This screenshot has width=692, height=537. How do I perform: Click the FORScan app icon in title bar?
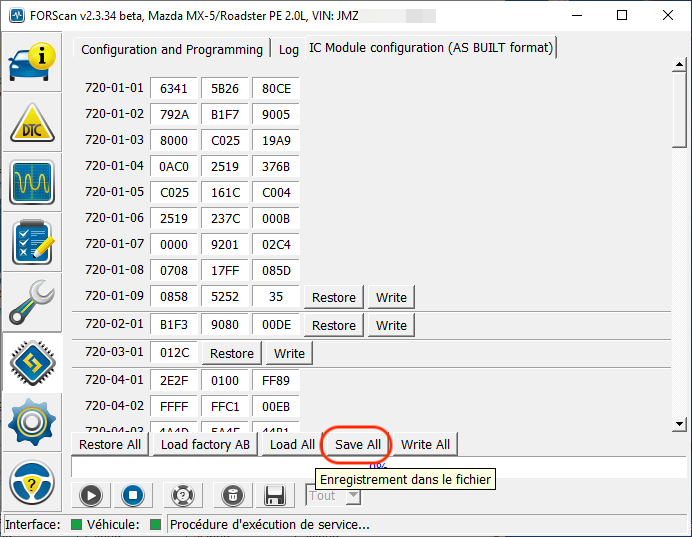[17, 16]
